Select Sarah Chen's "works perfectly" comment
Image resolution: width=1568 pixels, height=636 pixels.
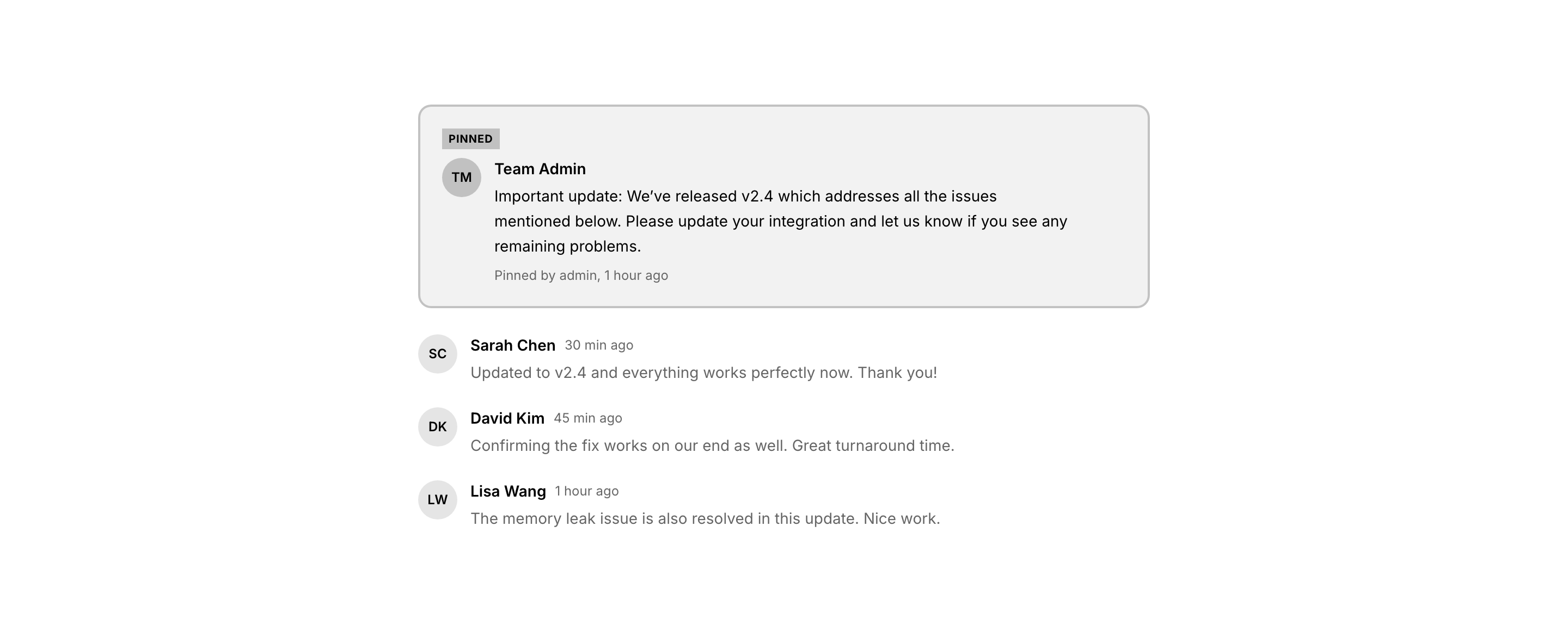pos(703,373)
